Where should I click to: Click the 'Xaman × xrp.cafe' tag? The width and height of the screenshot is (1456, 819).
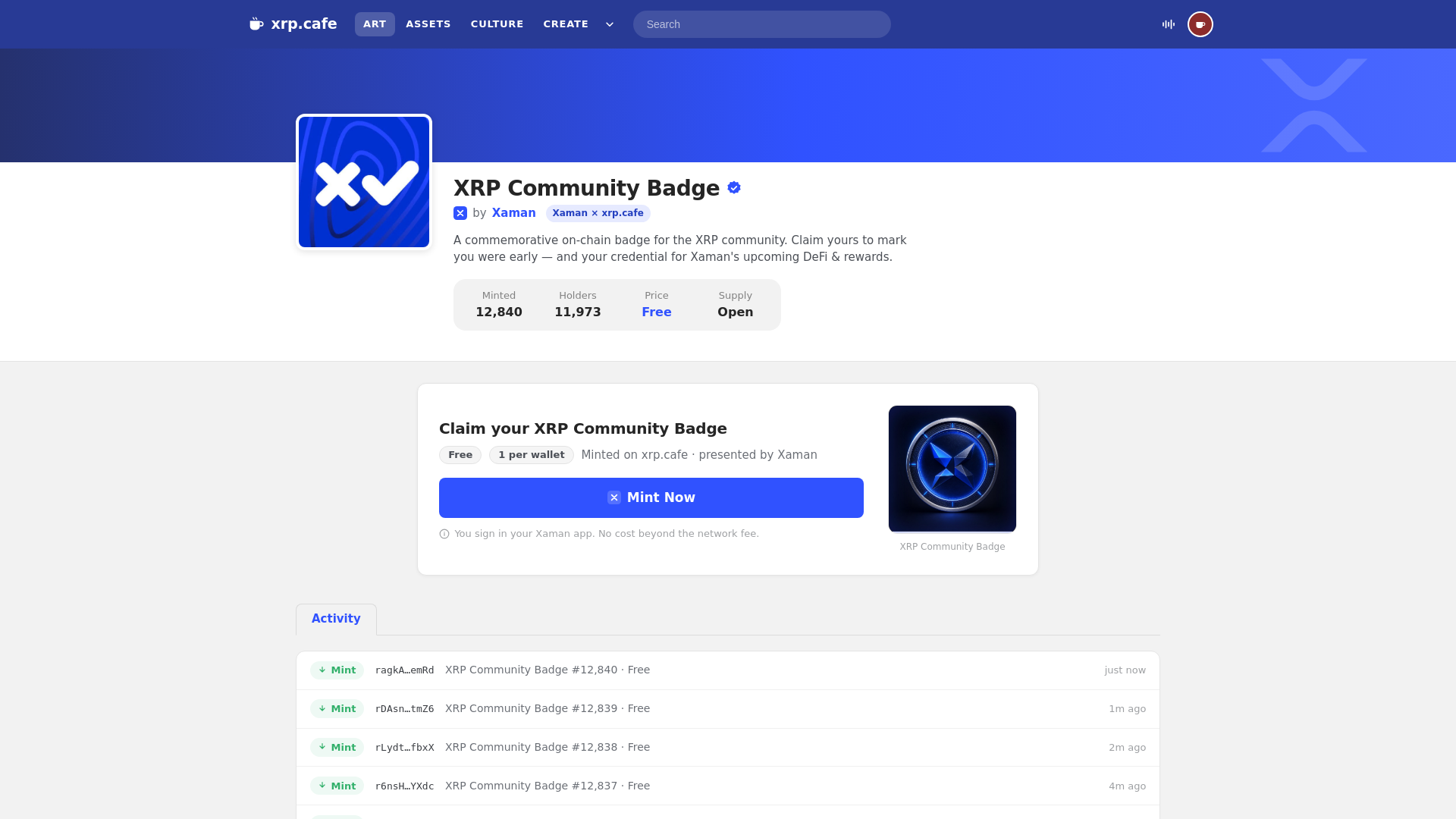598,213
